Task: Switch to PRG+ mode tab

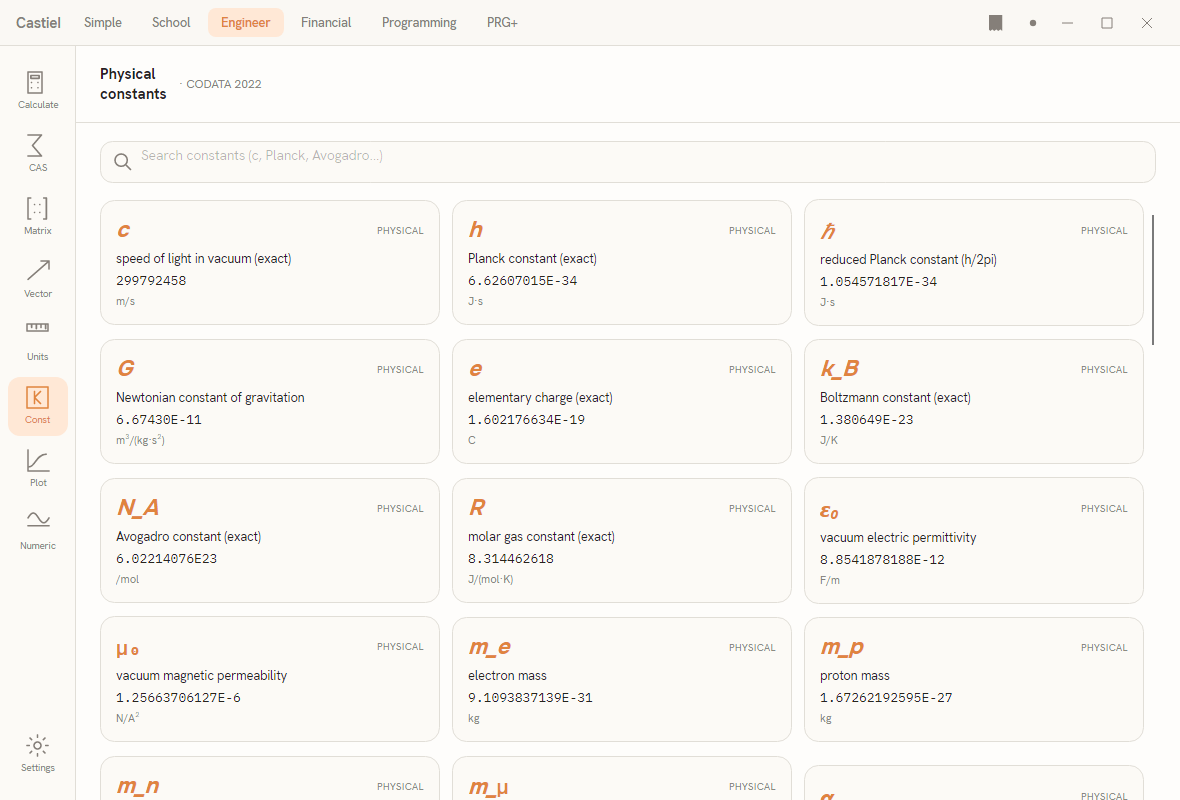Action: click(502, 23)
